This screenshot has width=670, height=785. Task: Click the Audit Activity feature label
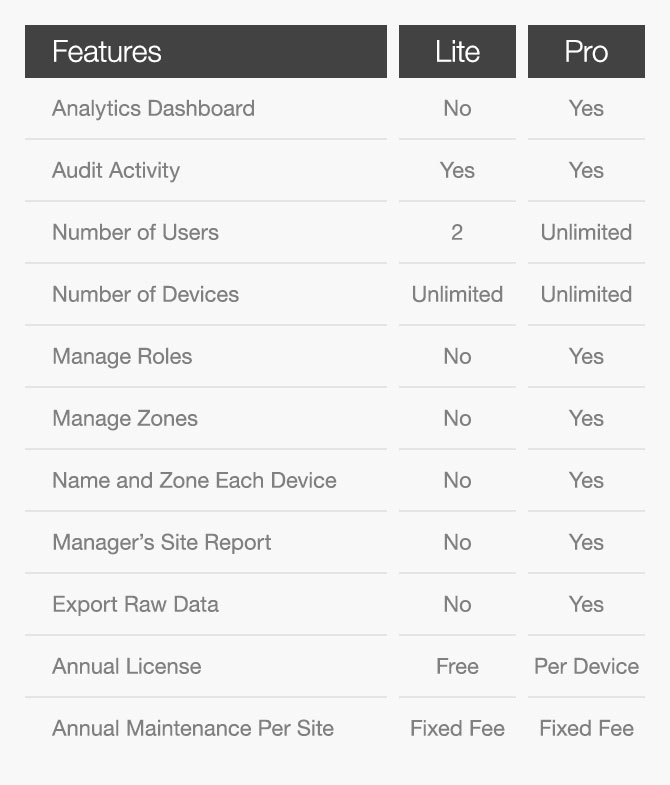point(116,170)
